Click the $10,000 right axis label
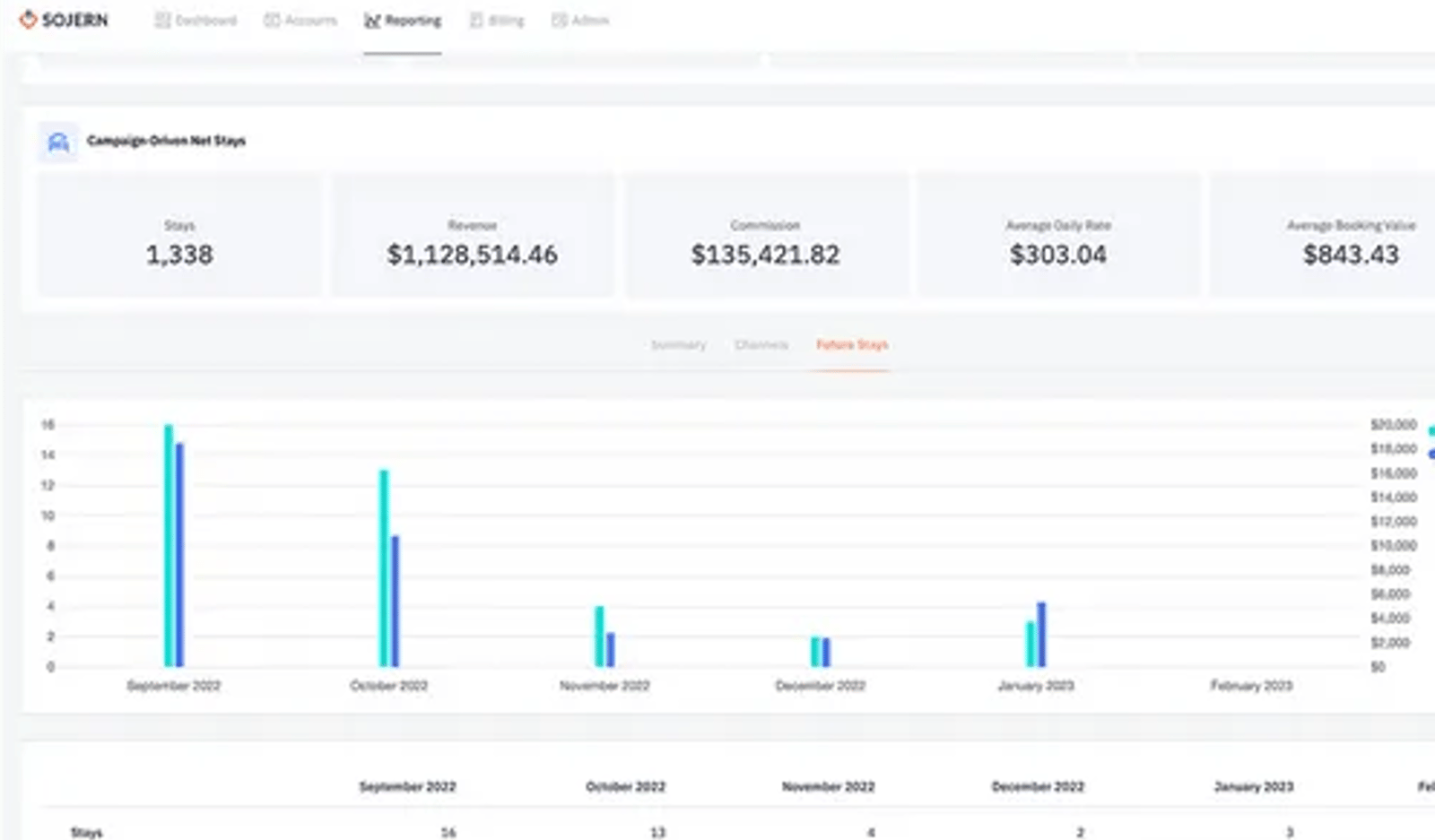The width and height of the screenshot is (1435, 840). [x=1394, y=546]
